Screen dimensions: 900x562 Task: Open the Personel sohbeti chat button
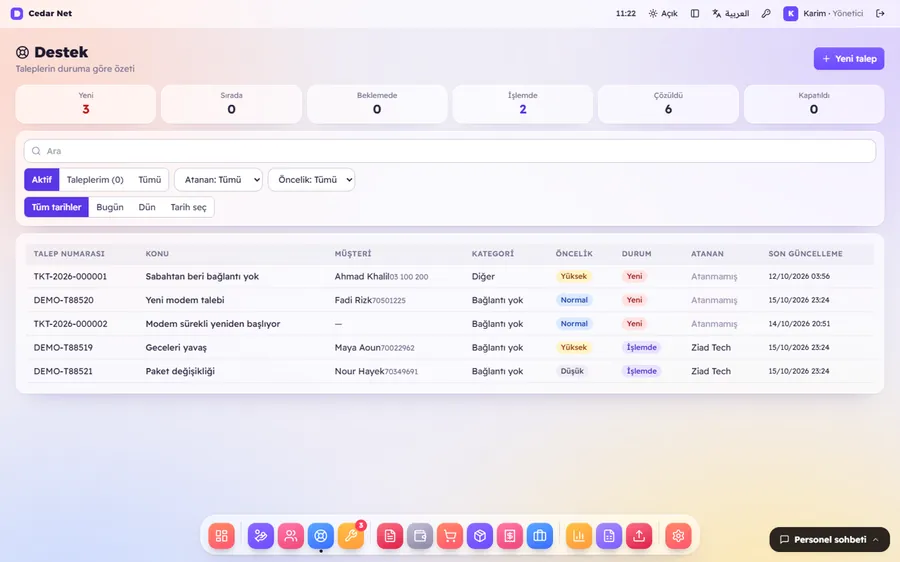829,540
